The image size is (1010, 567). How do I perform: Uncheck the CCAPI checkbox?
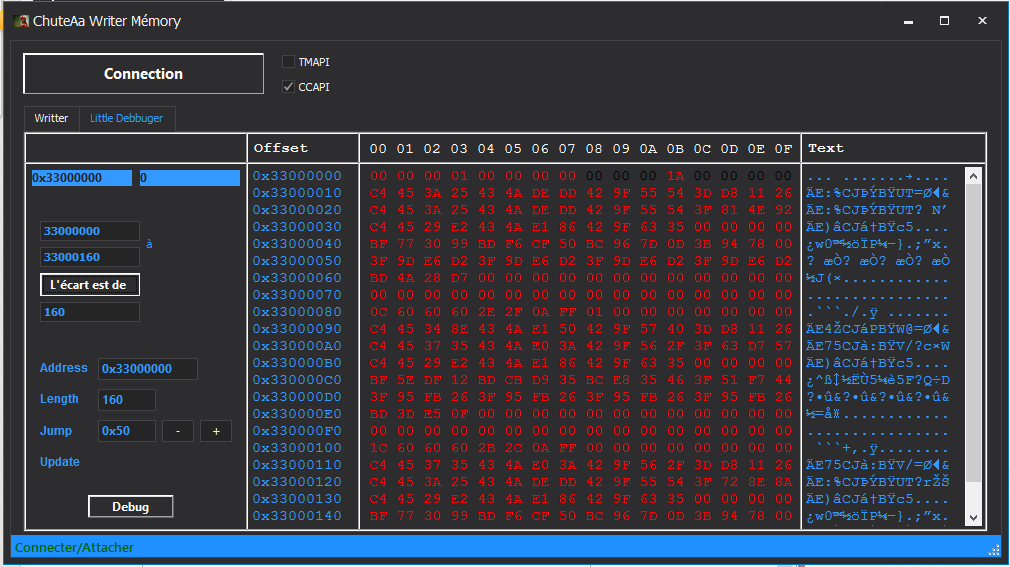(289, 86)
